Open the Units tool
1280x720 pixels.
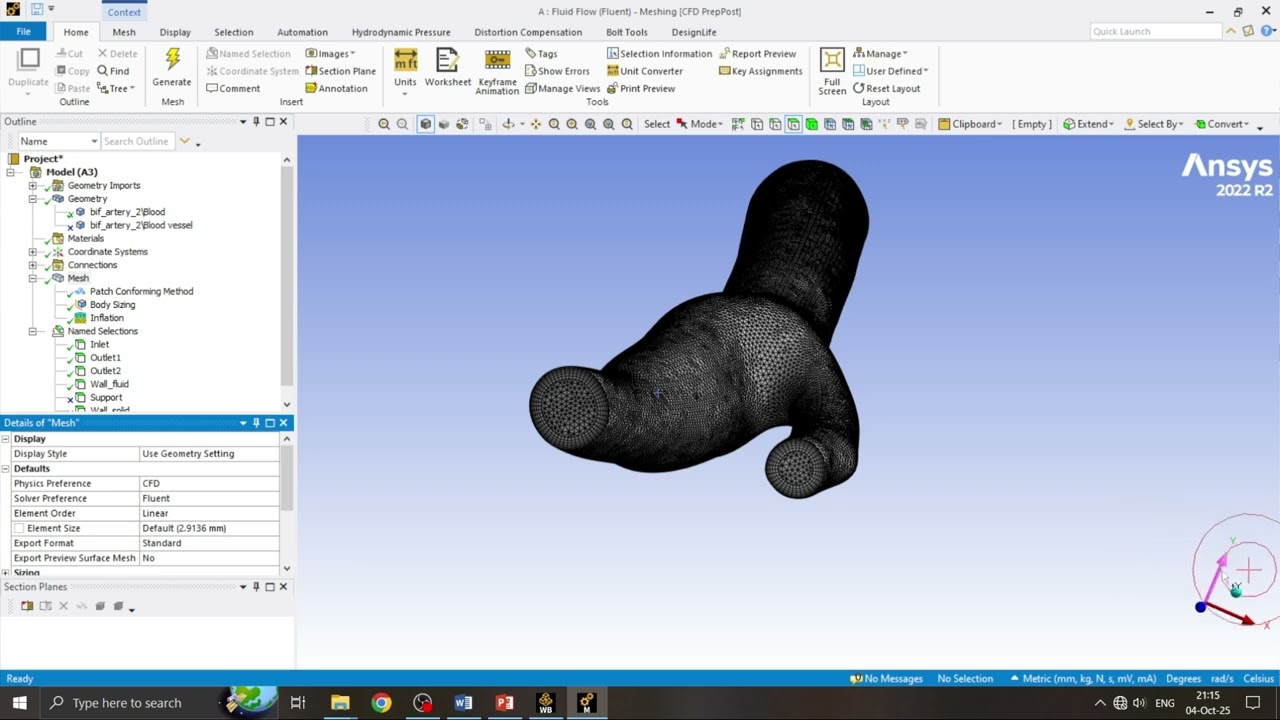(405, 70)
